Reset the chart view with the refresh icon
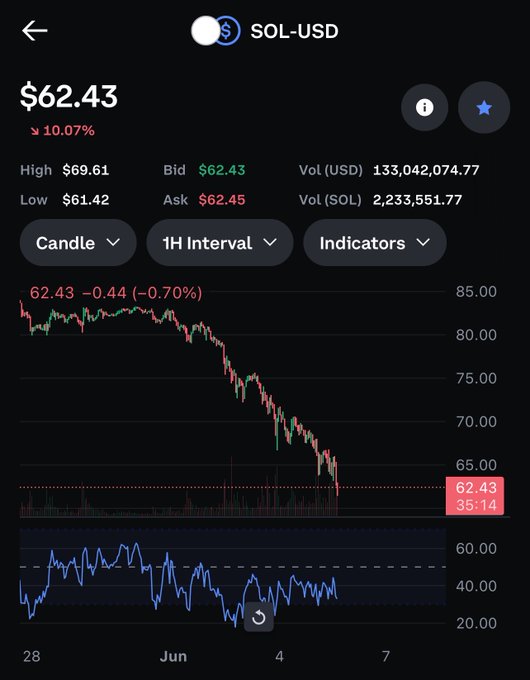 [x=259, y=617]
